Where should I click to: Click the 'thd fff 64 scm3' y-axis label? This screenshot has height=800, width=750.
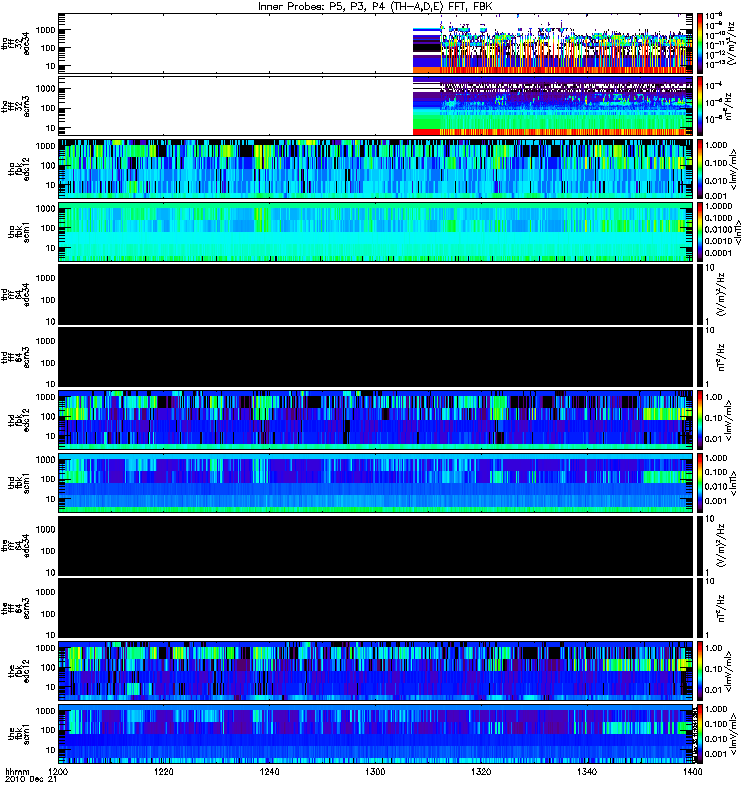[15, 357]
